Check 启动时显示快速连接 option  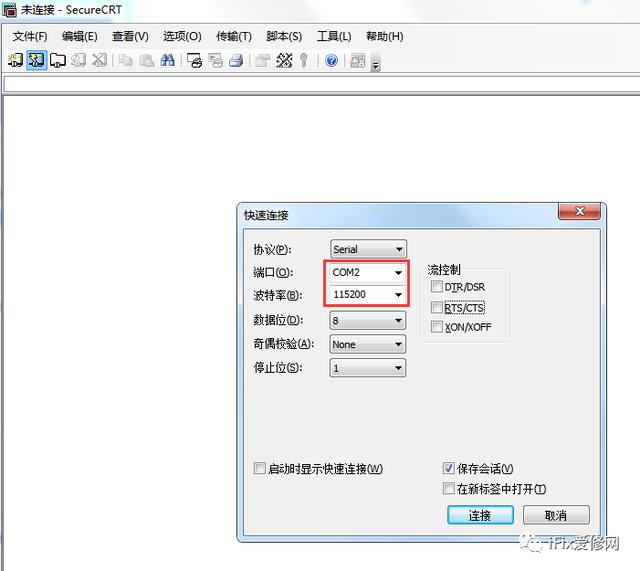[260, 468]
